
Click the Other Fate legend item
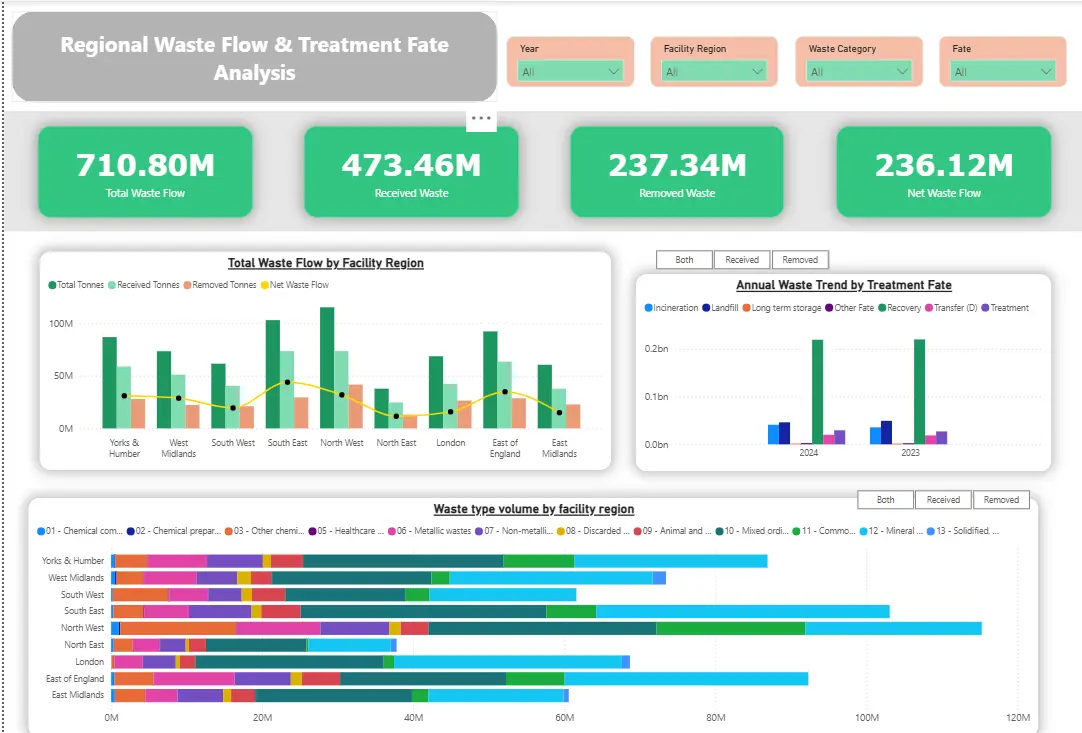coord(849,308)
